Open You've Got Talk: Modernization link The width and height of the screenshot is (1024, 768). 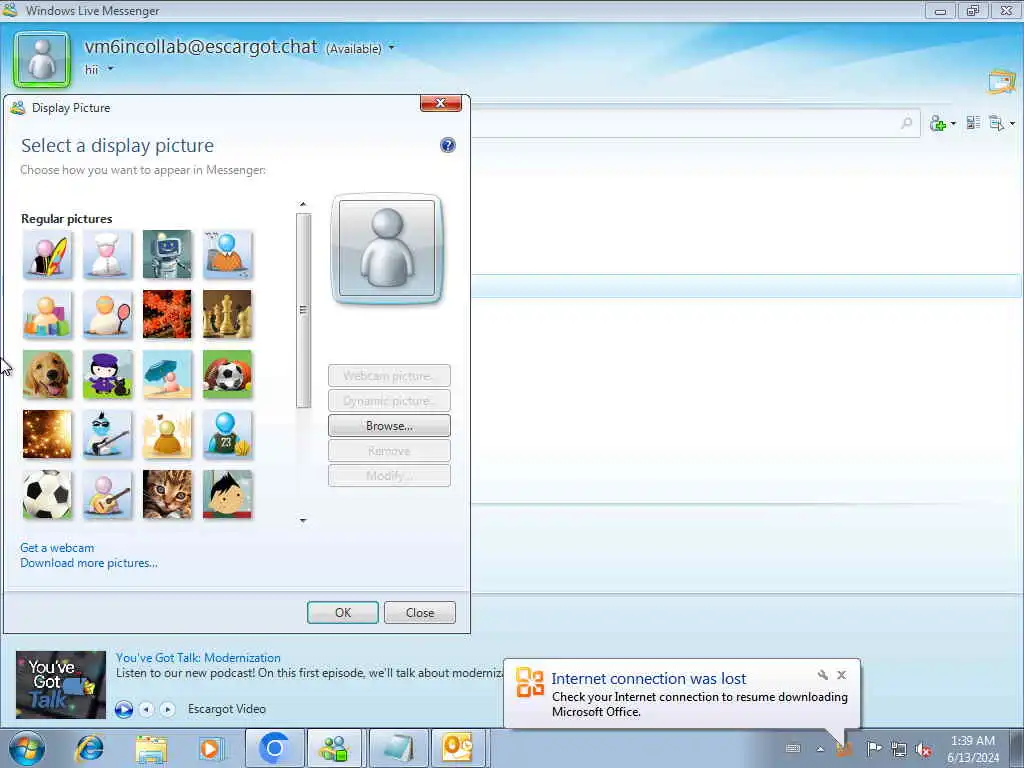[x=198, y=658]
